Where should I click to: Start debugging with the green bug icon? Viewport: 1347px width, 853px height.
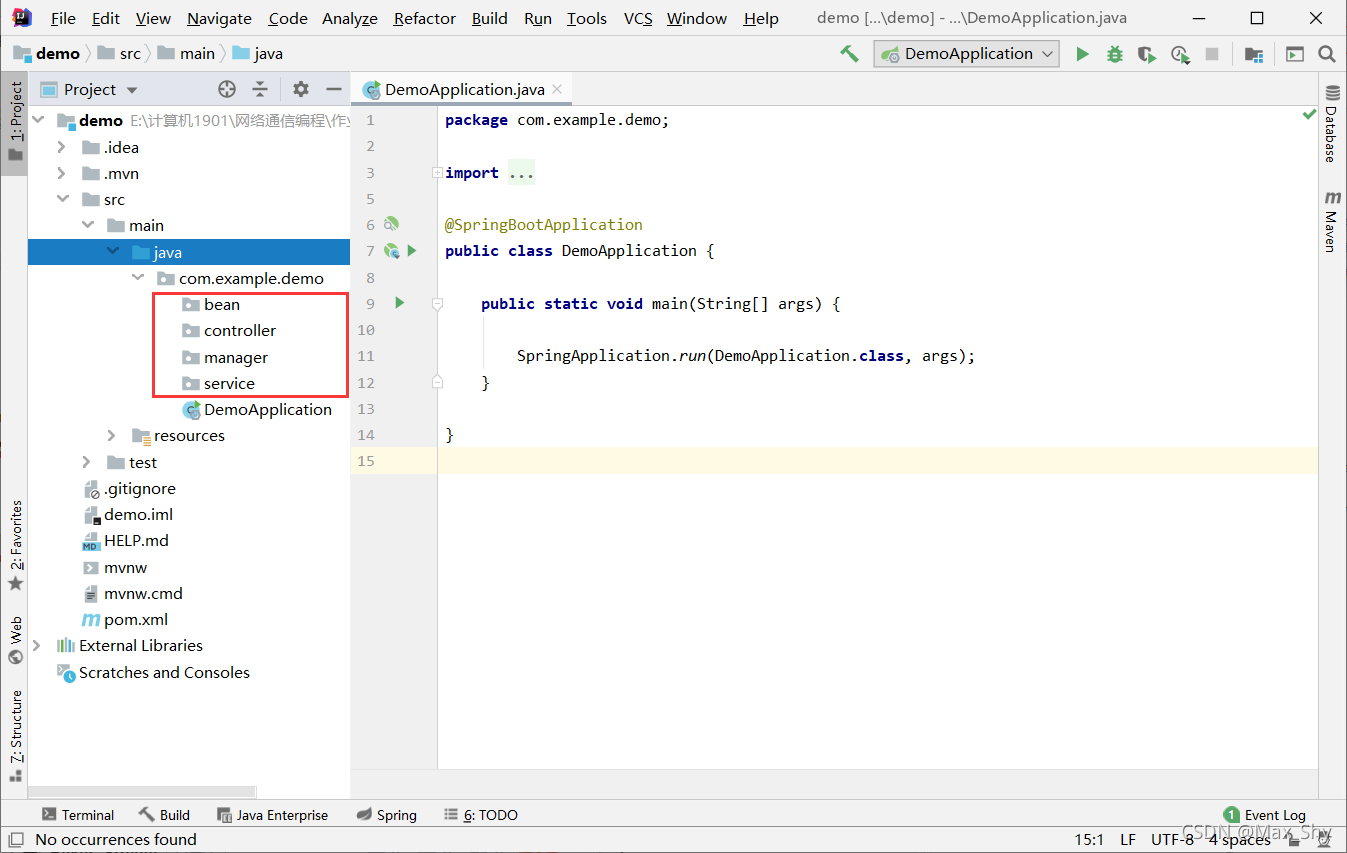pyautogui.click(x=1115, y=54)
